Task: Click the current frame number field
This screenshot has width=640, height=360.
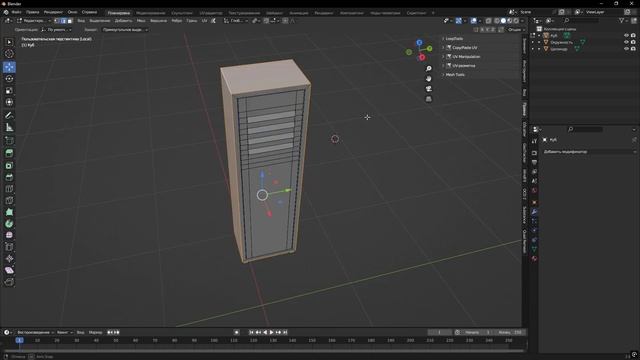Action: pos(439,332)
